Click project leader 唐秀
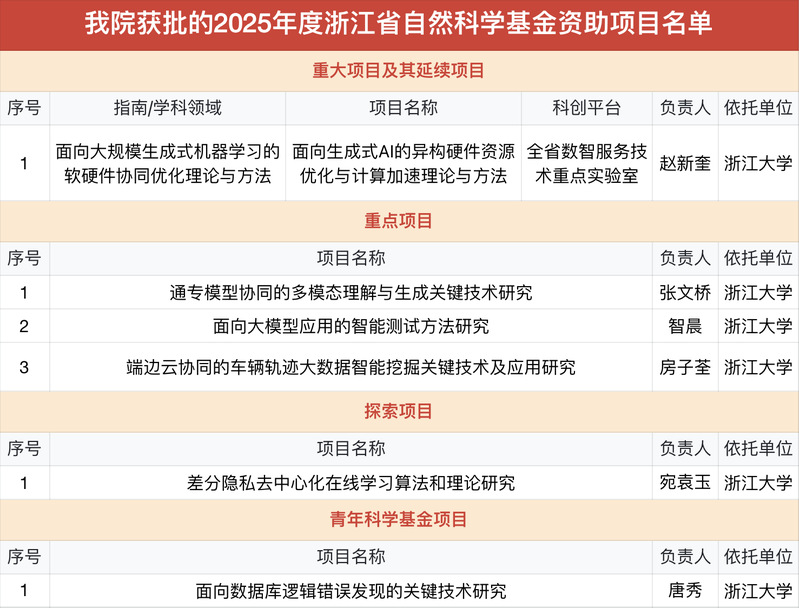Screen dimensions: 799x608 point(684,590)
